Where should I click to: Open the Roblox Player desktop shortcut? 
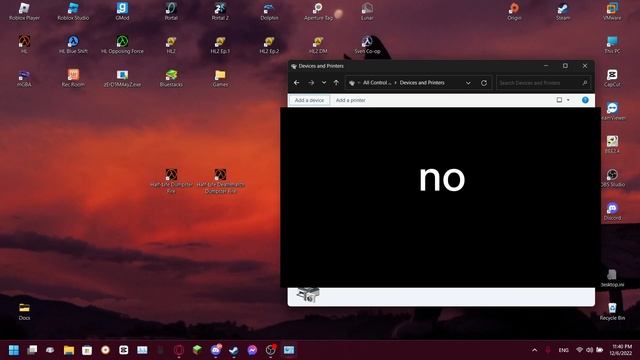(x=24, y=11)
